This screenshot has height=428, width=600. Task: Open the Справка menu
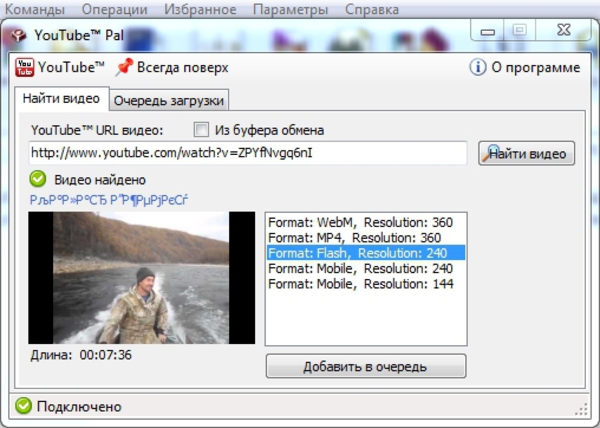(x=372, y=9)
